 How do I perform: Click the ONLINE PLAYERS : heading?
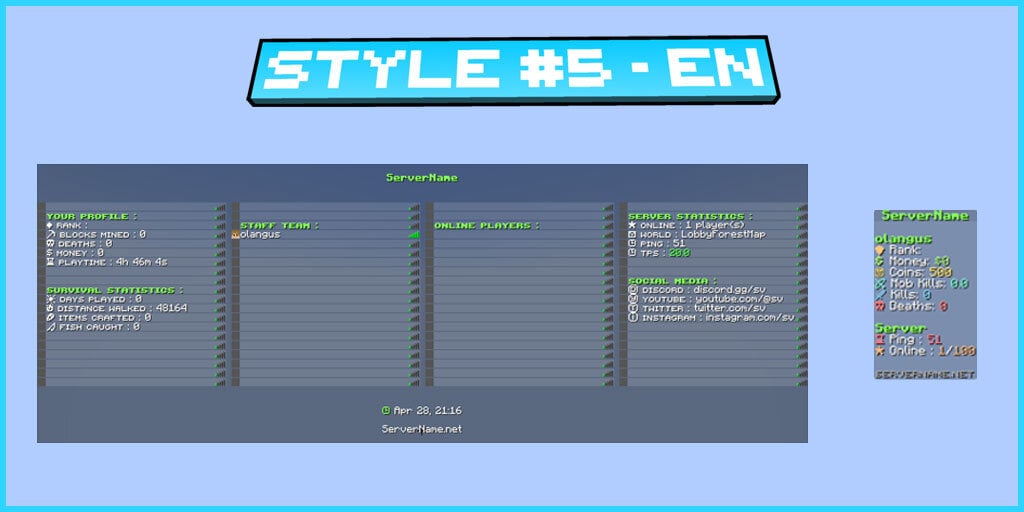coord(487,225)
